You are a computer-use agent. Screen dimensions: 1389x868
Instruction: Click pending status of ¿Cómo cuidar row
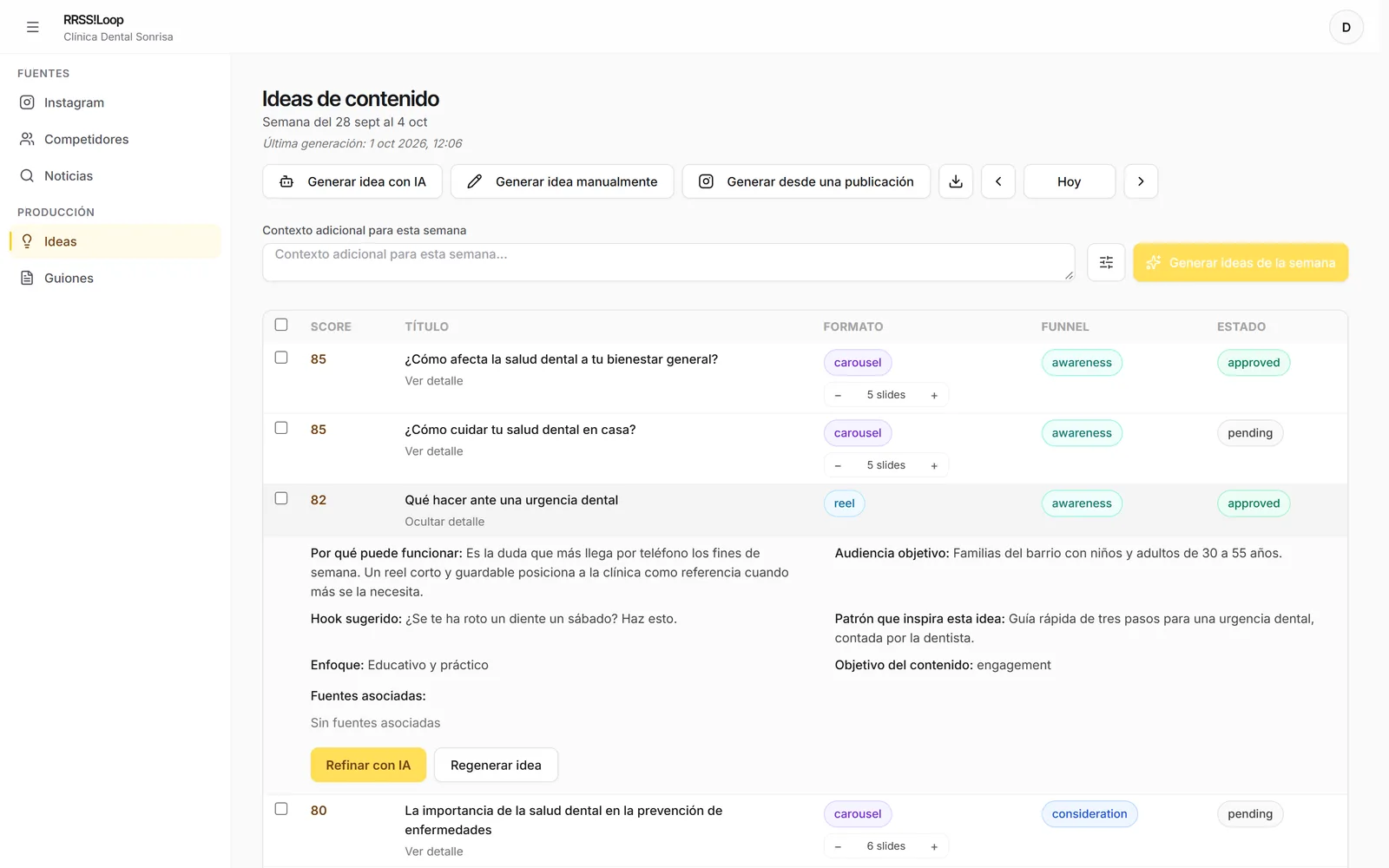(x=1250, y=433)
